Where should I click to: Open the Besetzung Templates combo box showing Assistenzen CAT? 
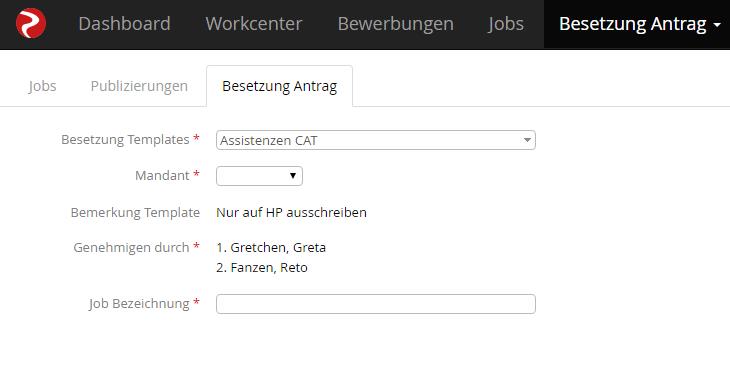coord(376,140)
